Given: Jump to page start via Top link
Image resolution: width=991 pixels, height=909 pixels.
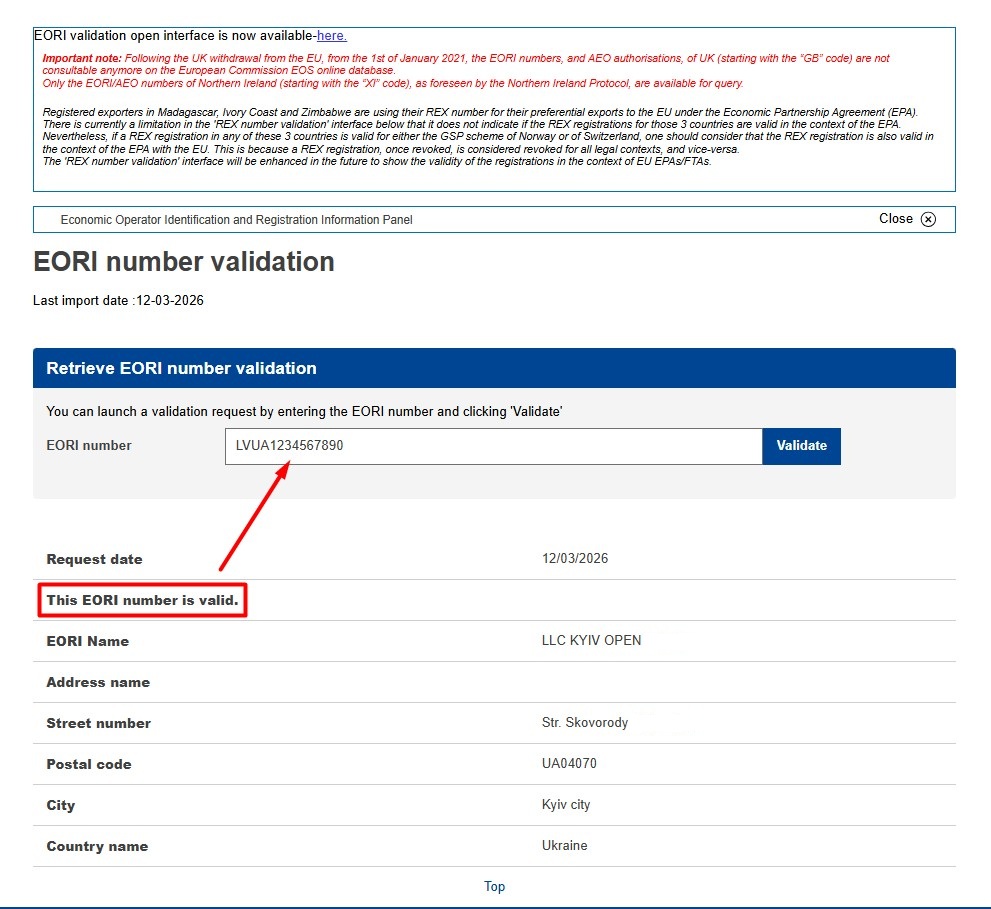Looking at the screenshot, I should coord(494,886).
